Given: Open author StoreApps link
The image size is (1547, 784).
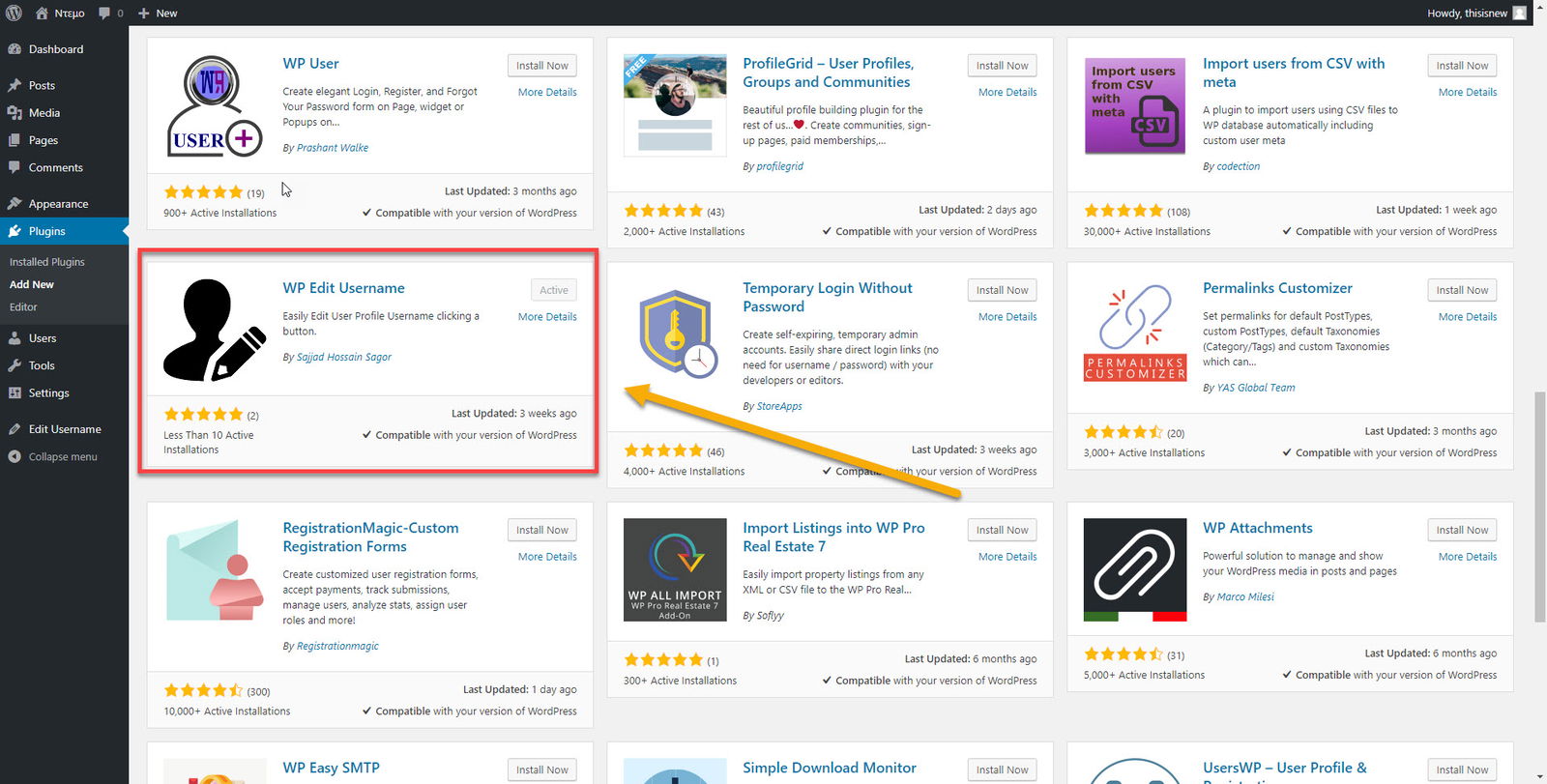Looking at the screenshot, I should 779,406.
